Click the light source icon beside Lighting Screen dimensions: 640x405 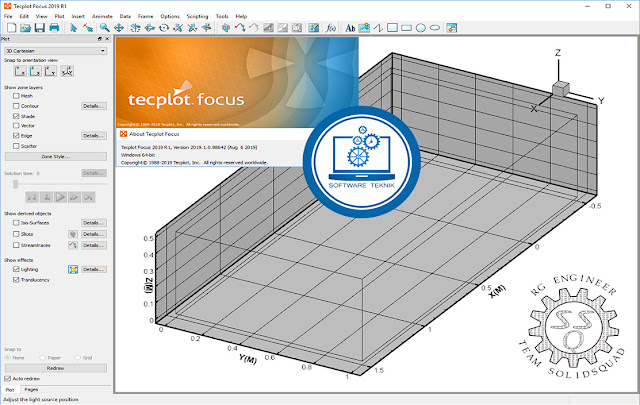(x=73, y=269)
